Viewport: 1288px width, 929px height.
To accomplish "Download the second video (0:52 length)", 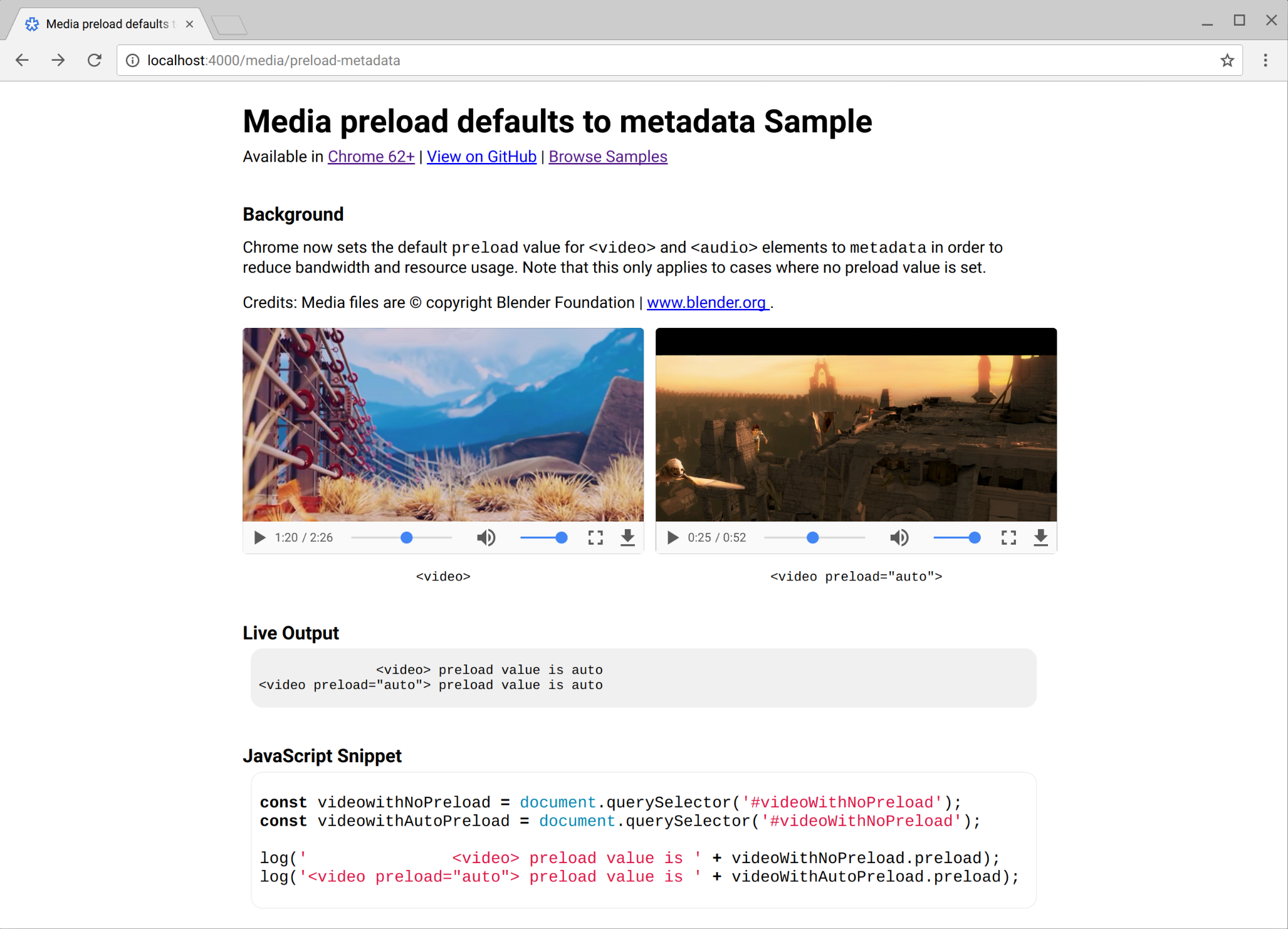I will (1040, 537).
